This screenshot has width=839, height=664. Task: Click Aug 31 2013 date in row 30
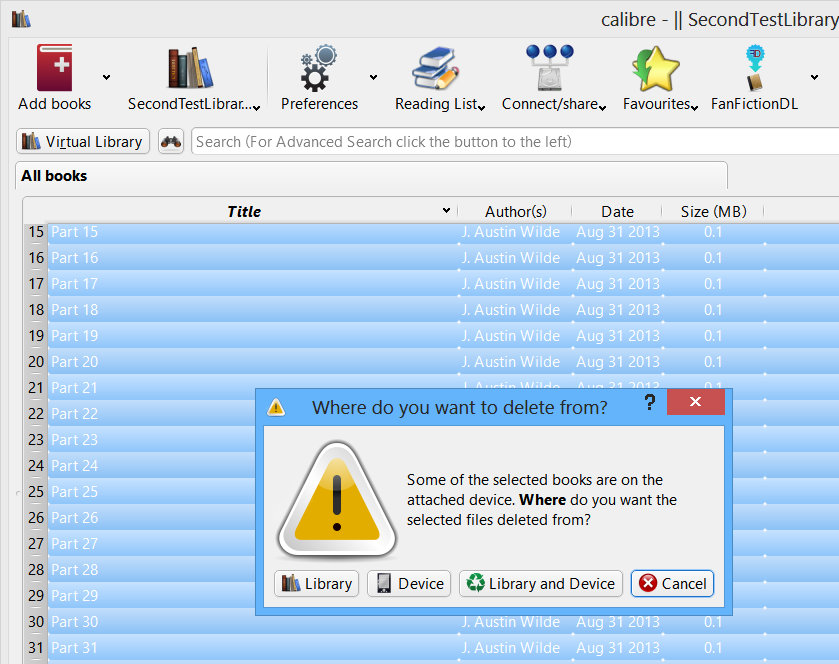pos(617,622)
